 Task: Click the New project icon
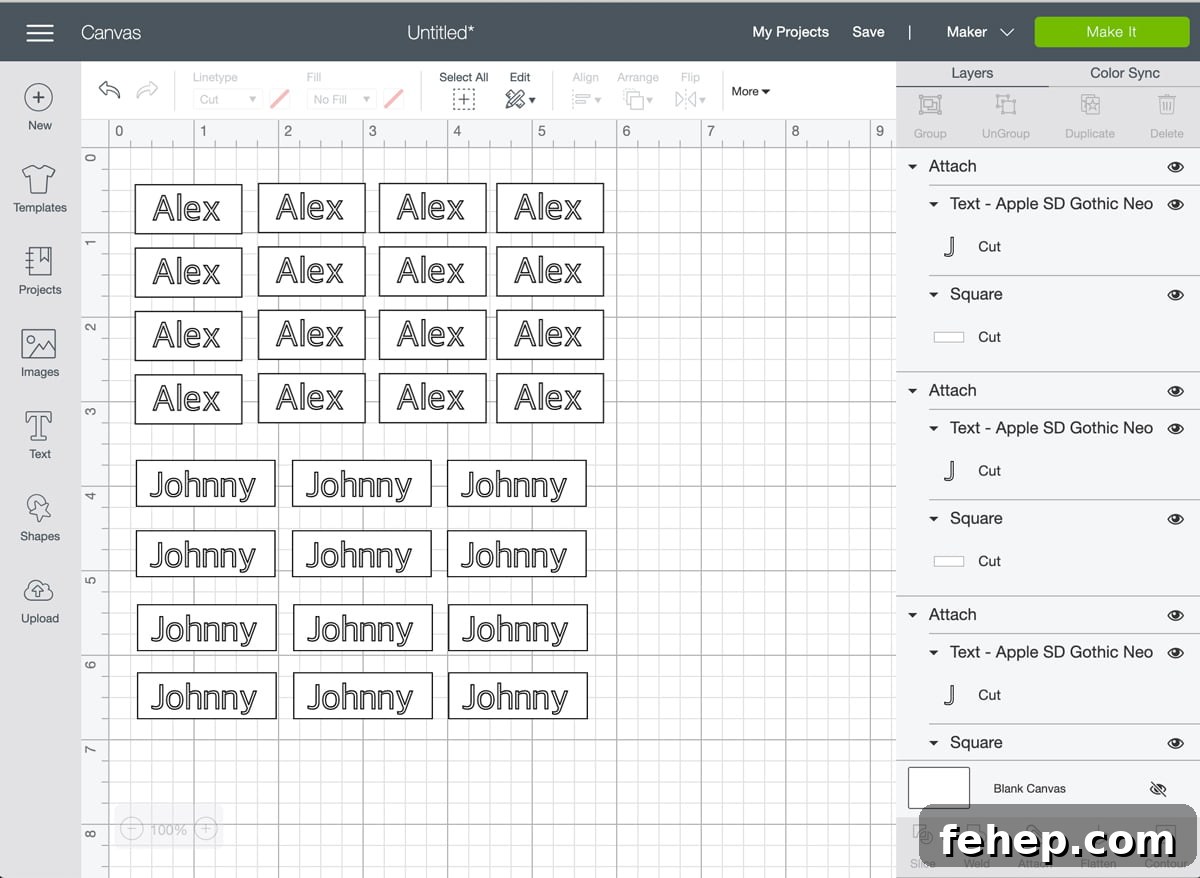(x=39, y=97)
